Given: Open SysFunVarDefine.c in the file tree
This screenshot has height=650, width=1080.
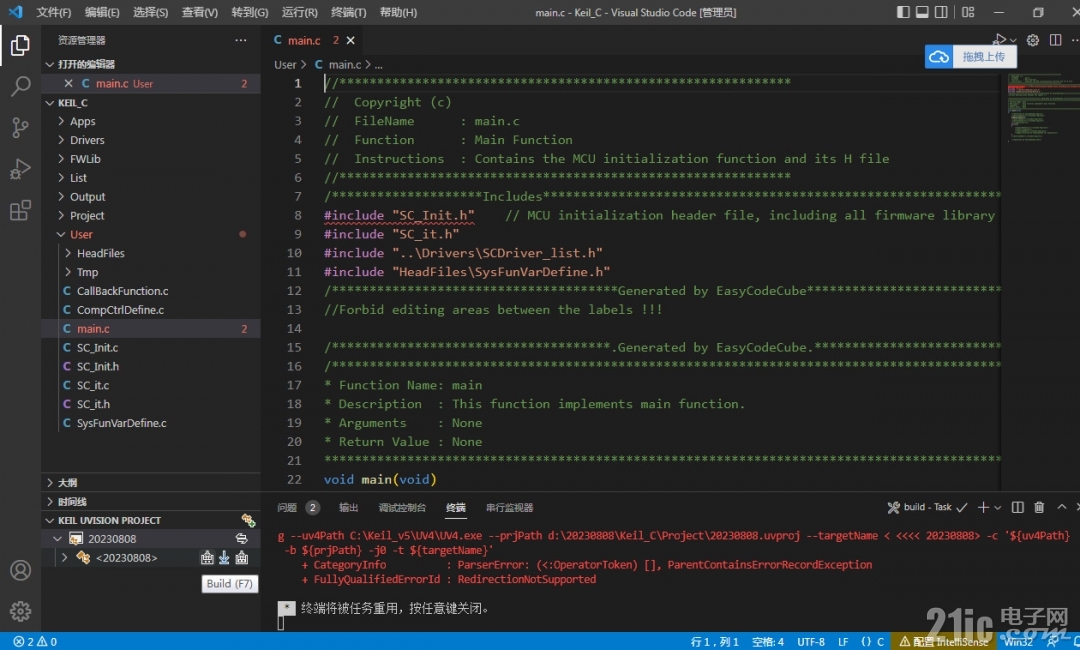Looking at the screenshot, I should tap(121, 423).
